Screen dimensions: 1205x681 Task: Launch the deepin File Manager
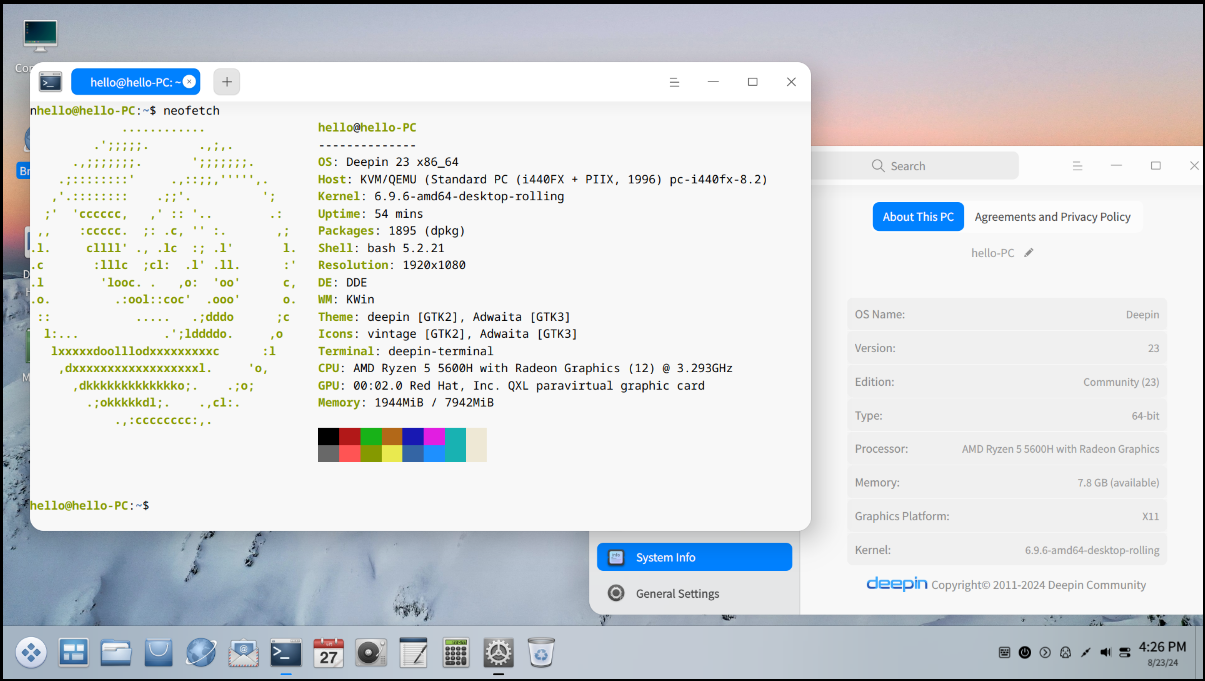(115, 652)
